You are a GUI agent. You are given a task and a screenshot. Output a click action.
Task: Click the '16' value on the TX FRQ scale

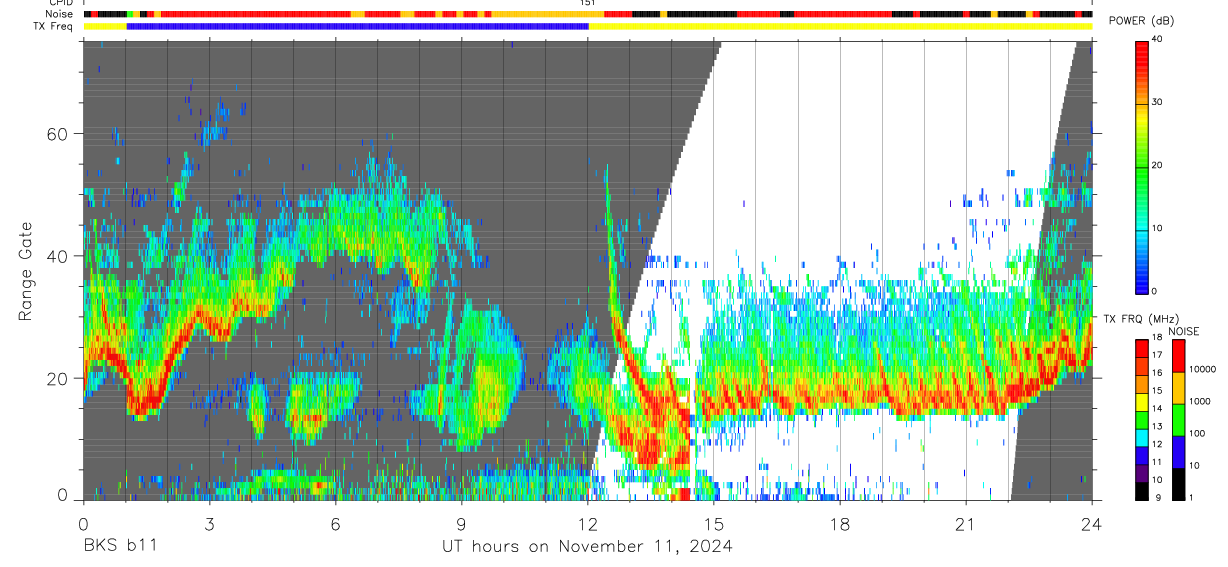pyautogui.click(x=1158, y=373)
